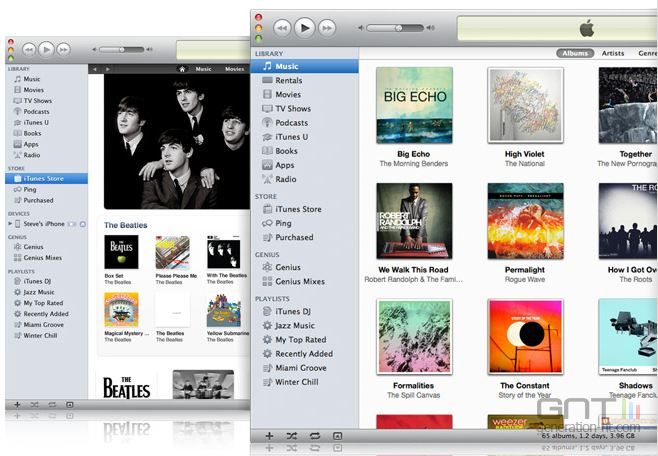Eject Steve's iPhone in the back window
Image resolution: width=658 pixels, height=456 pixels.
[83, 224]
